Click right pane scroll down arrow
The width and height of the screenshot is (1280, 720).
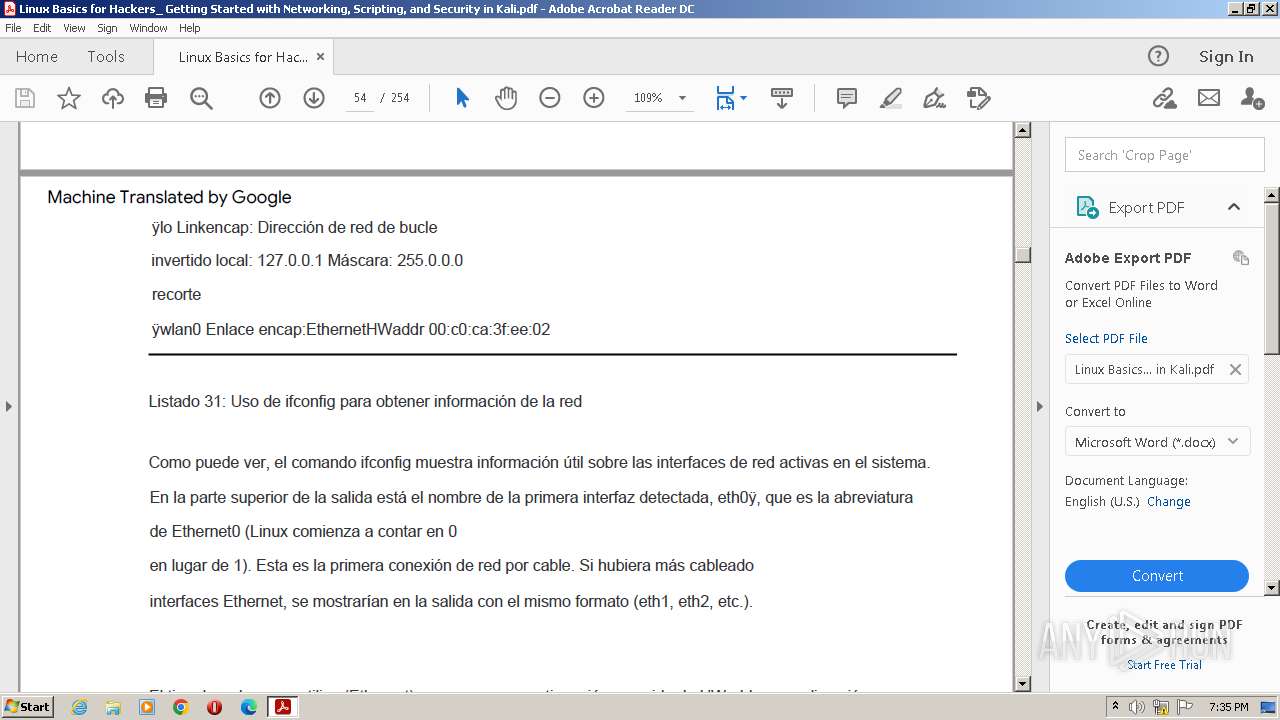click(1272, 588)
